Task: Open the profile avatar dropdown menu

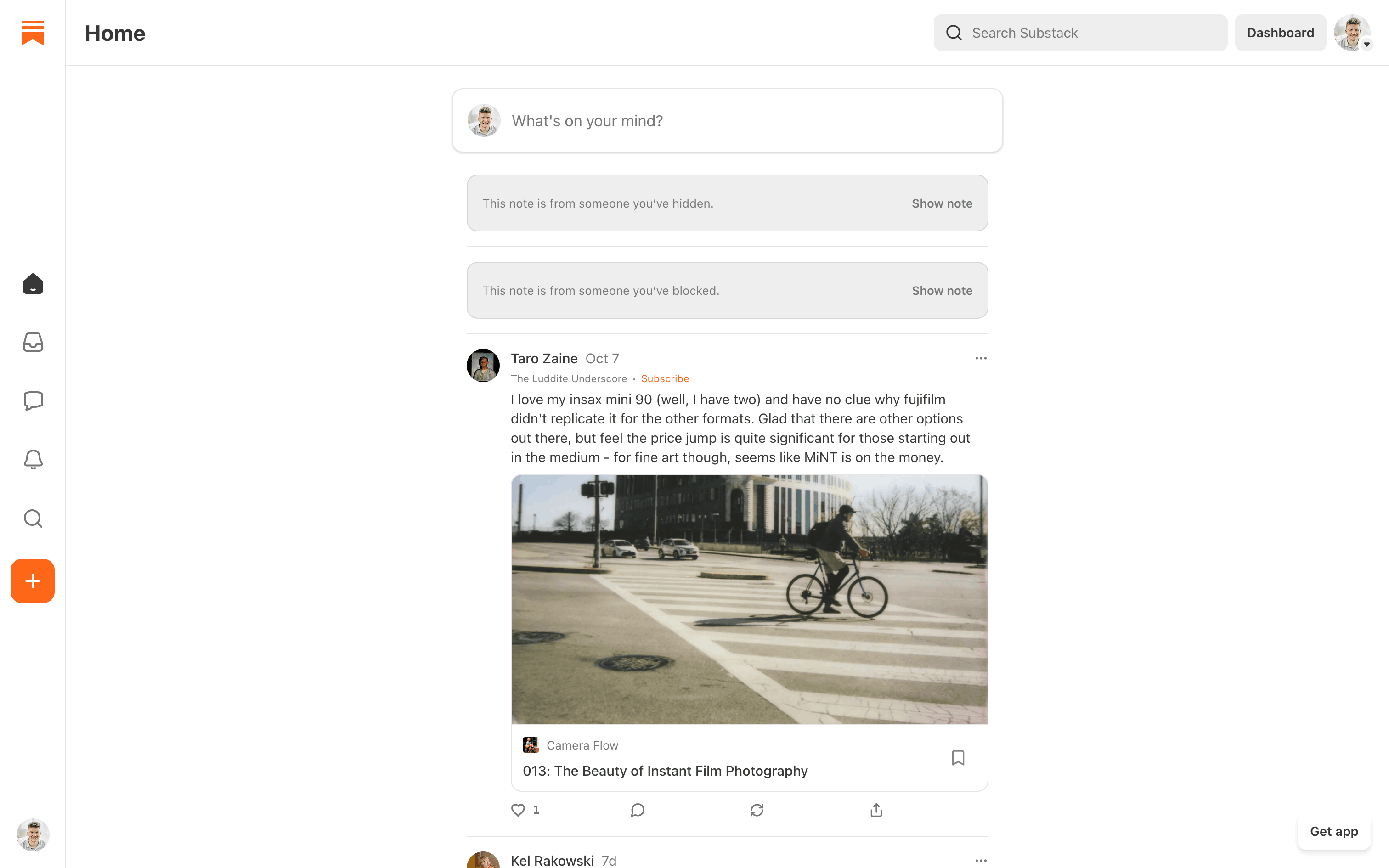Action: pos(1352,33)
